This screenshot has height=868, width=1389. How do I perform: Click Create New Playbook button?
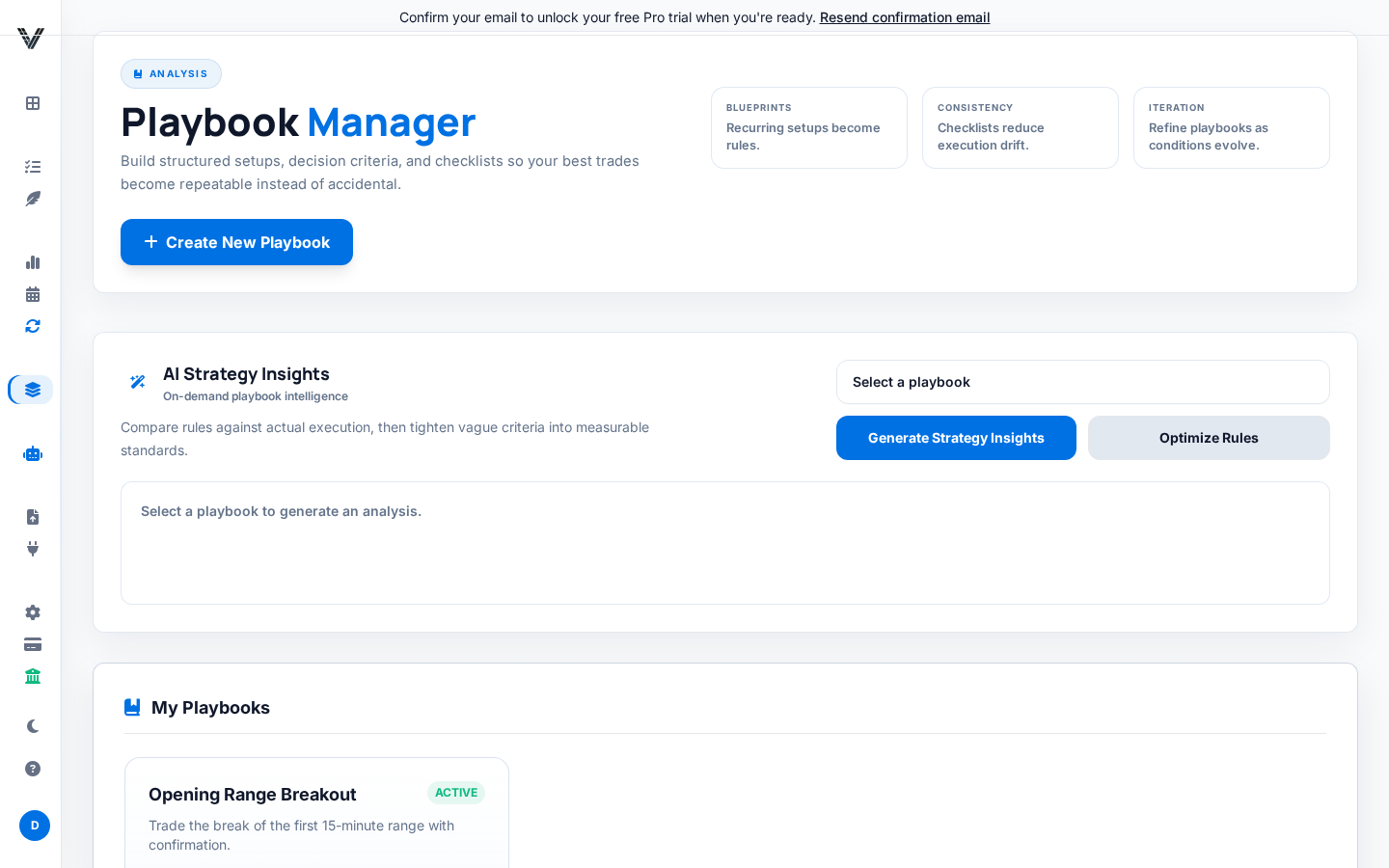[x=236, y=242]
